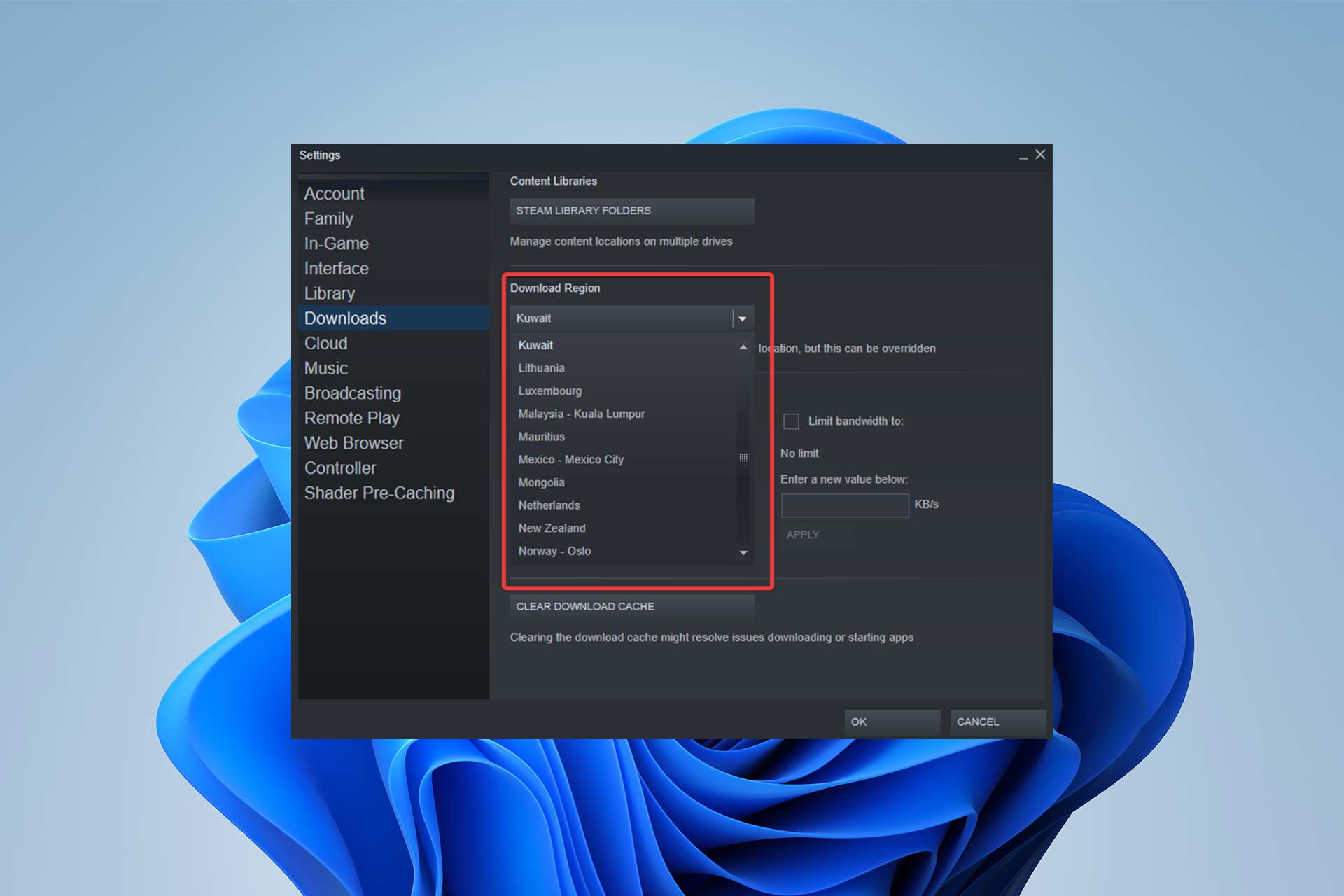The height and width of the screenshot is (896, 1344).
Task: Click the Account settings section
Action: tap(336, 193)
